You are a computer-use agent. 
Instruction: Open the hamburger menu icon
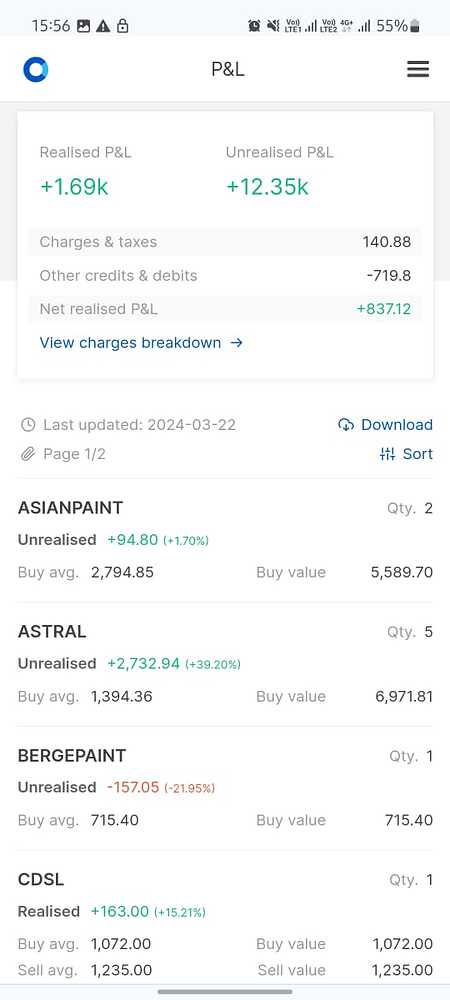(x=418, y=69)
